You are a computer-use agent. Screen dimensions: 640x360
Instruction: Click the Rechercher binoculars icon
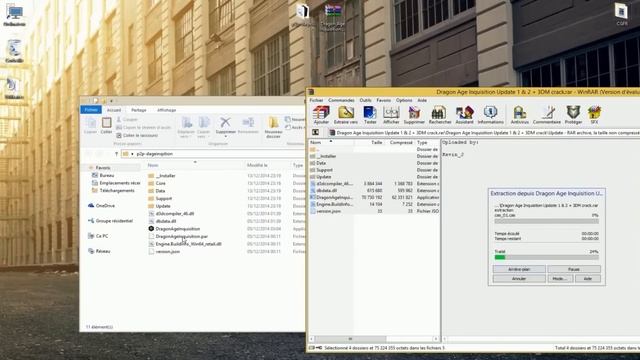(x=440, y=115)
